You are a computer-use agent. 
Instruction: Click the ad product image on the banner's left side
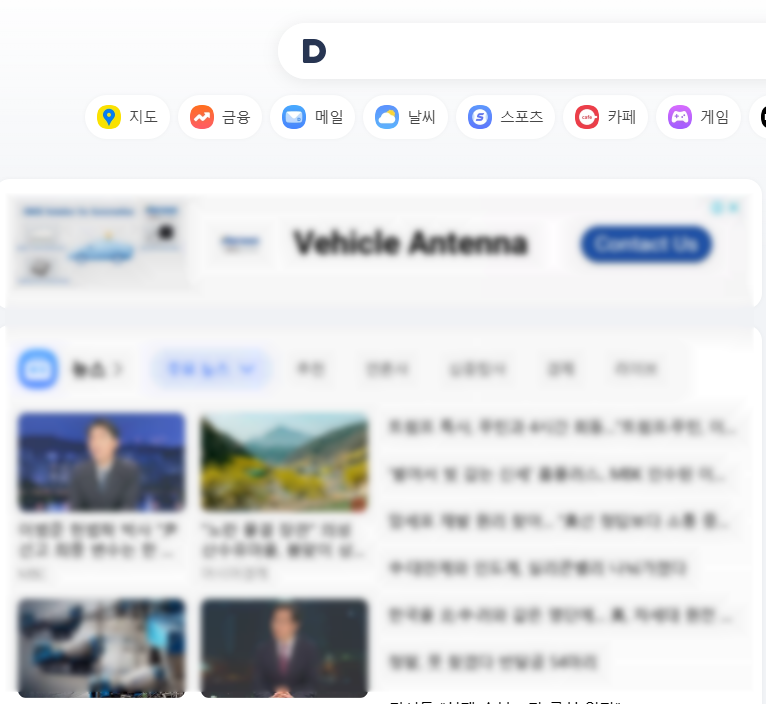[x=100, y=245]
